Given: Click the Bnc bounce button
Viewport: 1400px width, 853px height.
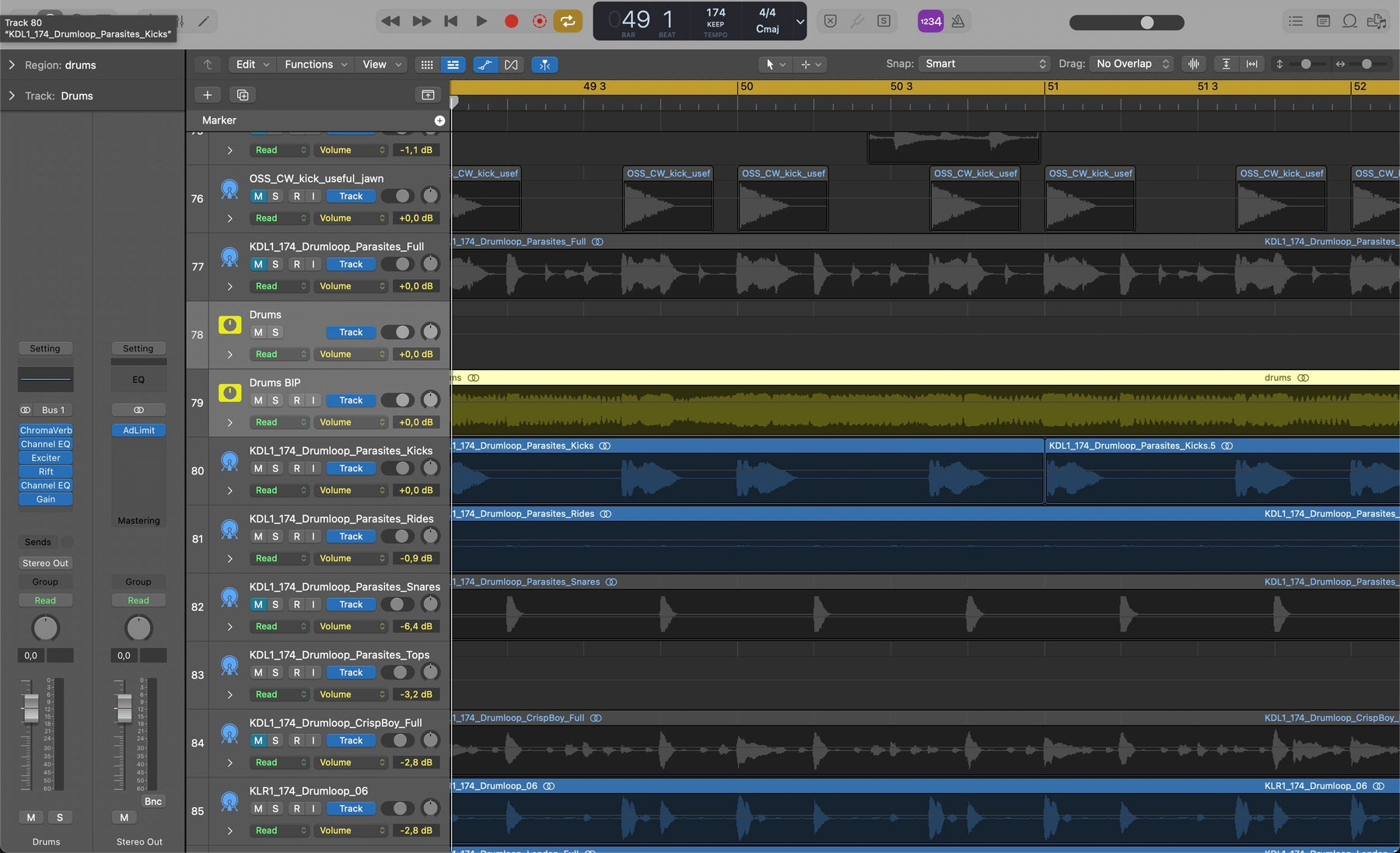Looking at the screenshot, I should (x=153, y=802).
